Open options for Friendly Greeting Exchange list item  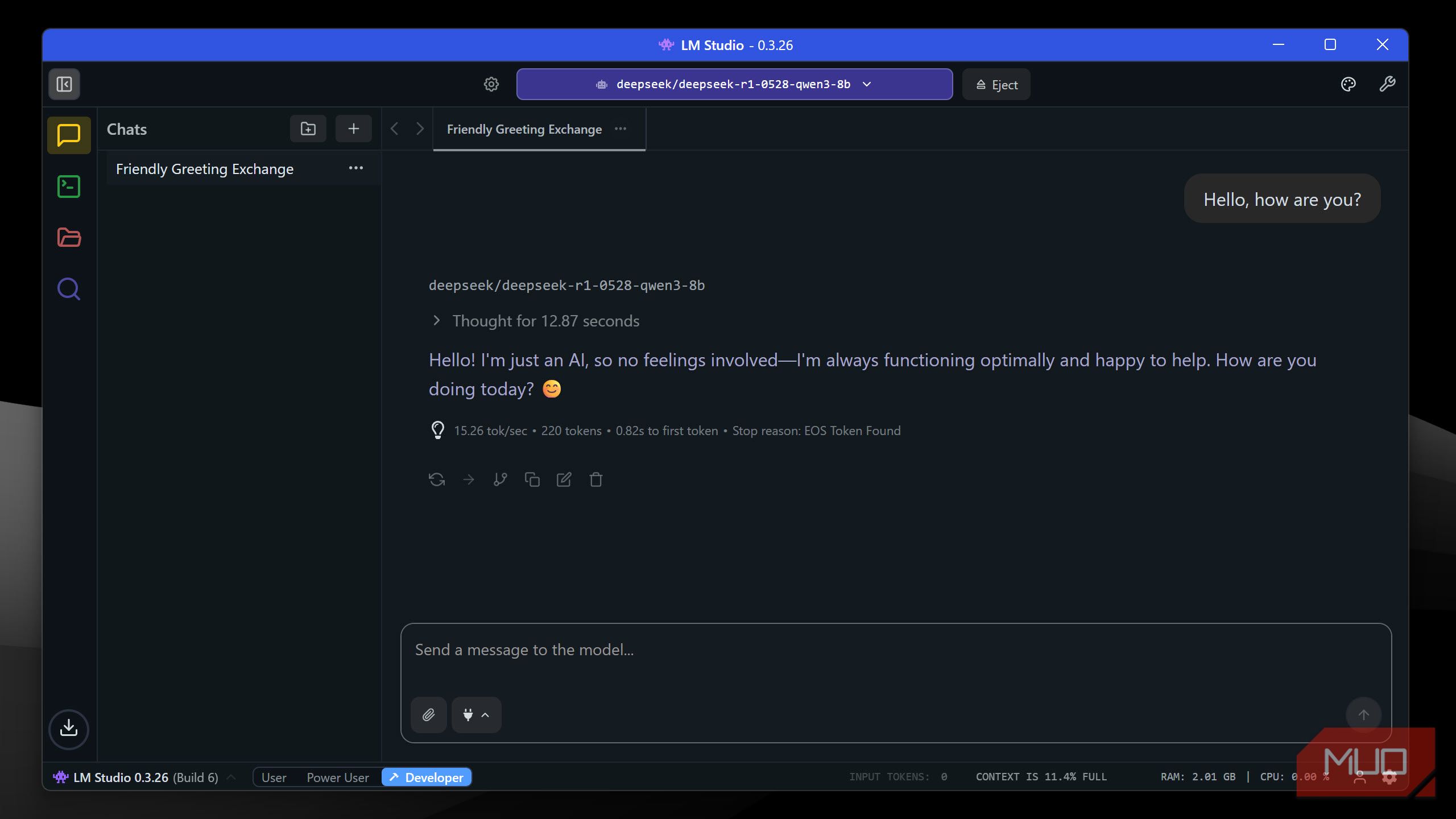356,168
